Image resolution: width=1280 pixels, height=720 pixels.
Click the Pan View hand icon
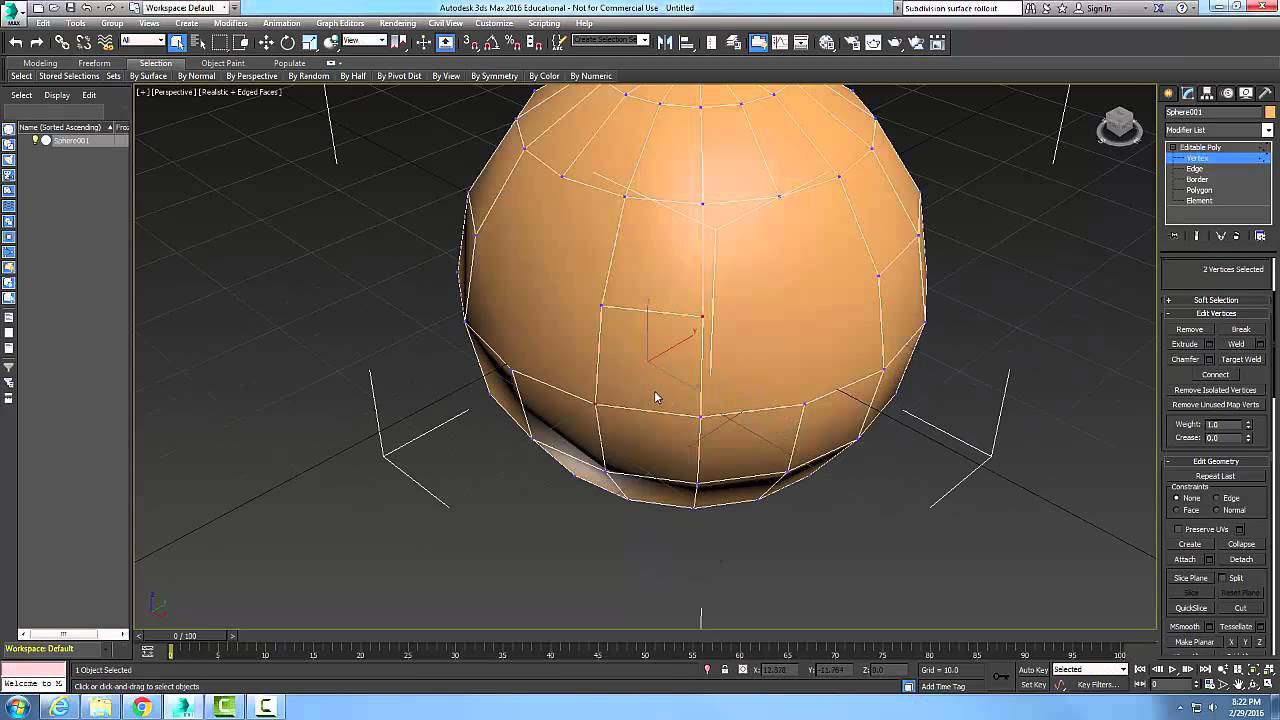[1239, 685]
